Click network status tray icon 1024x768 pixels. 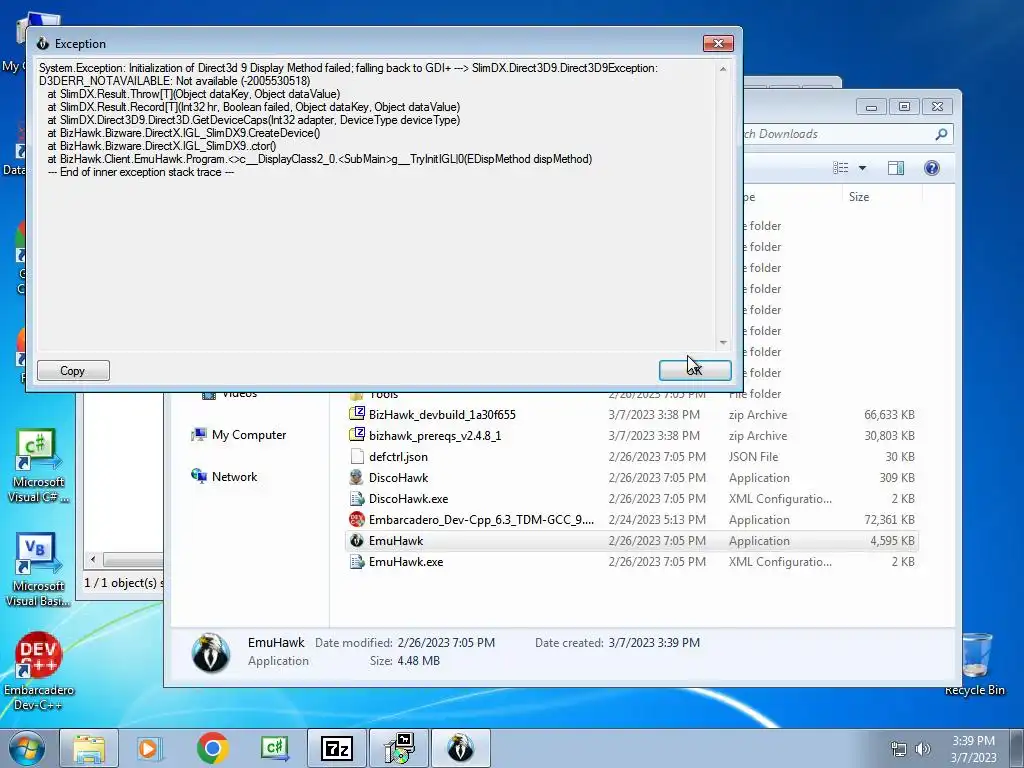point(899,749)
